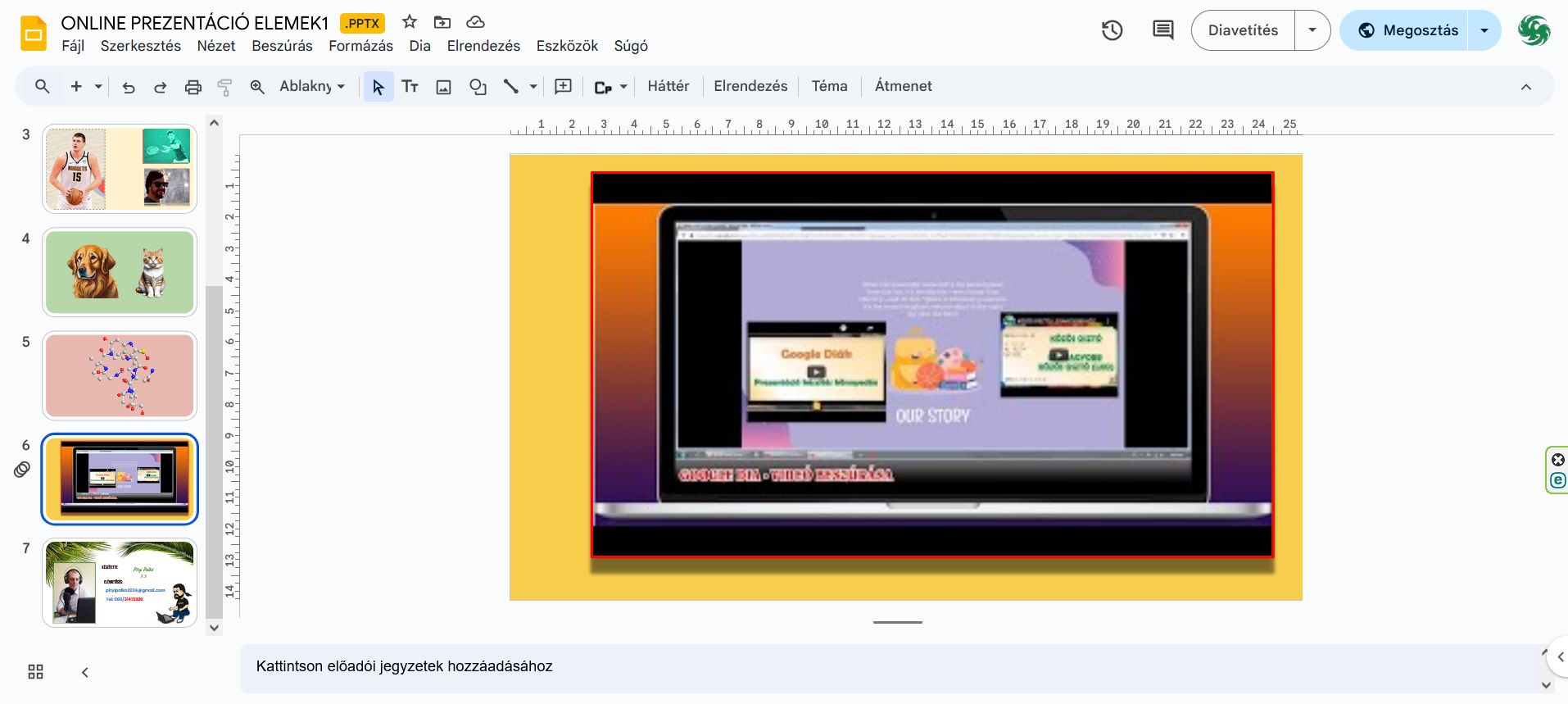Image resolution: width=1568 pixels, height=704 pixels.
Task: Open the Súgó menu
Action: [x=631, y=46]
